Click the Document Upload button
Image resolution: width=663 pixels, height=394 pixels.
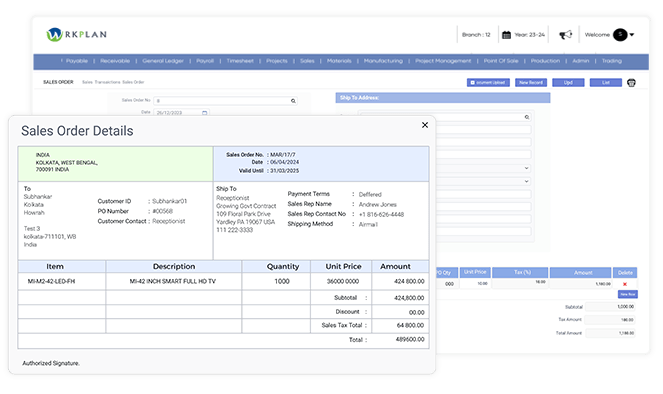click(488, 82)
